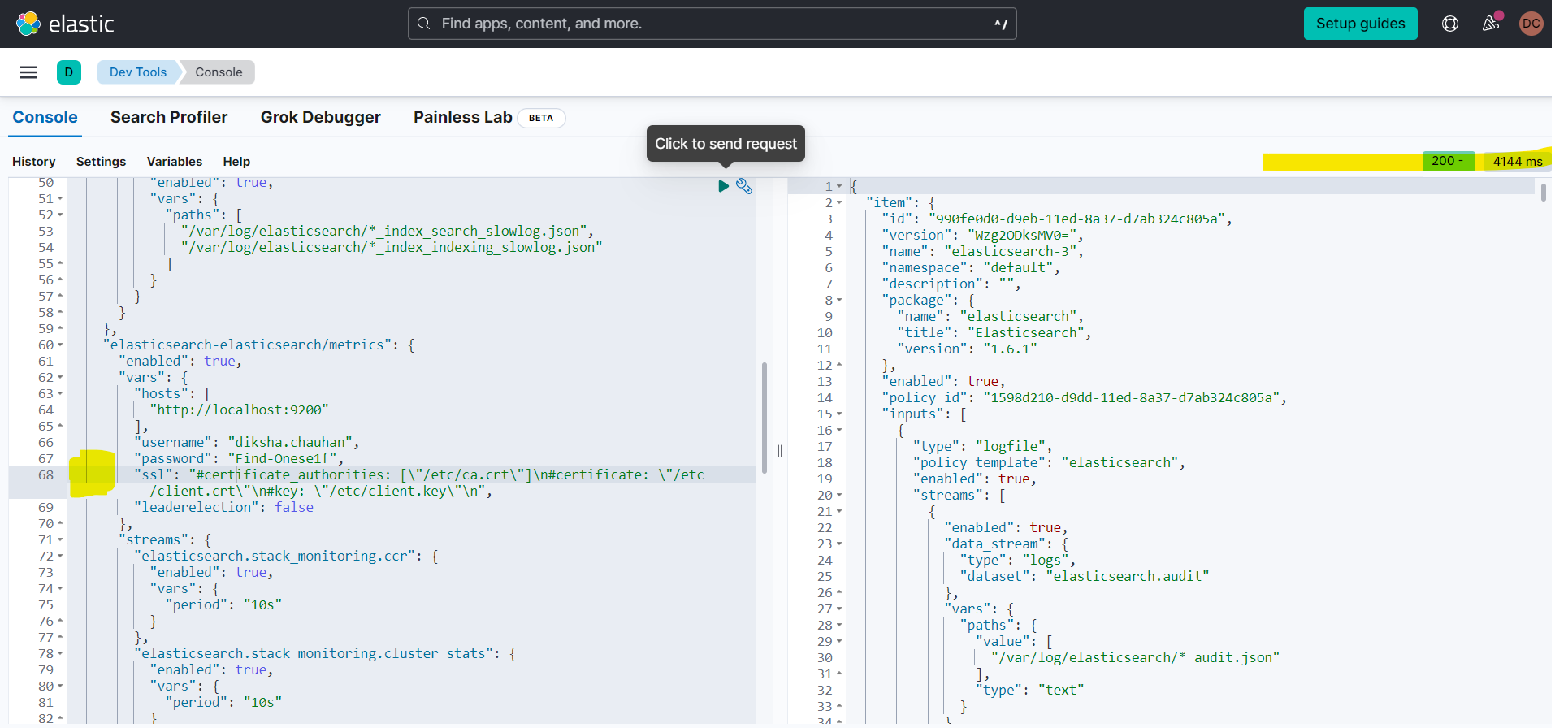Click the Console breadcrumb
The width and height of the screenshot is (1568, 728).
[219, 72]
